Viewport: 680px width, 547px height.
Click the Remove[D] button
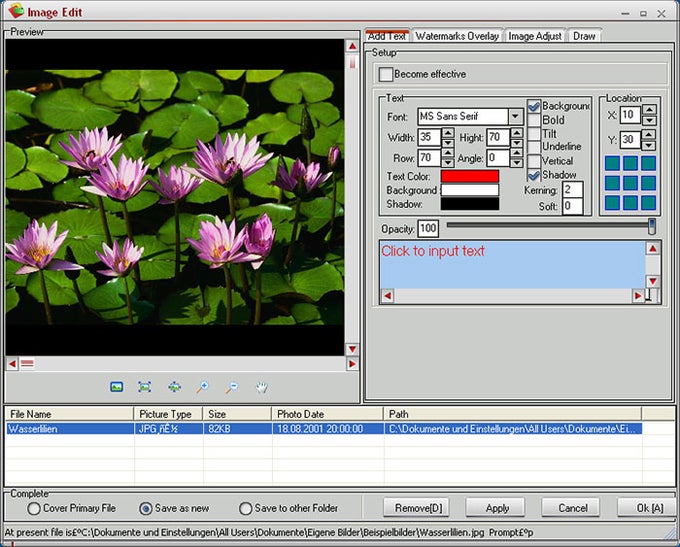(417, 508)
